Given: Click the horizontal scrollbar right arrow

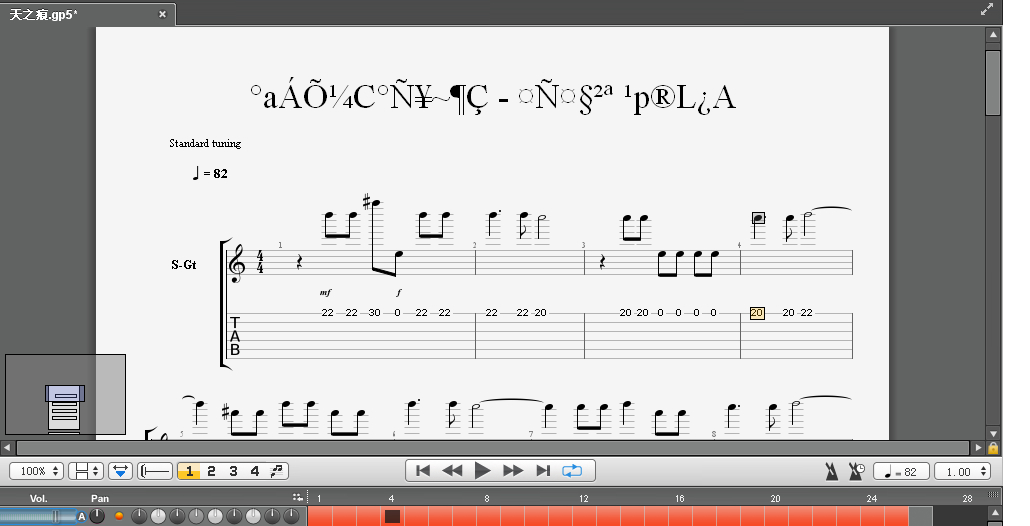Looking at the screenshot, I should [x=979, y=448].
